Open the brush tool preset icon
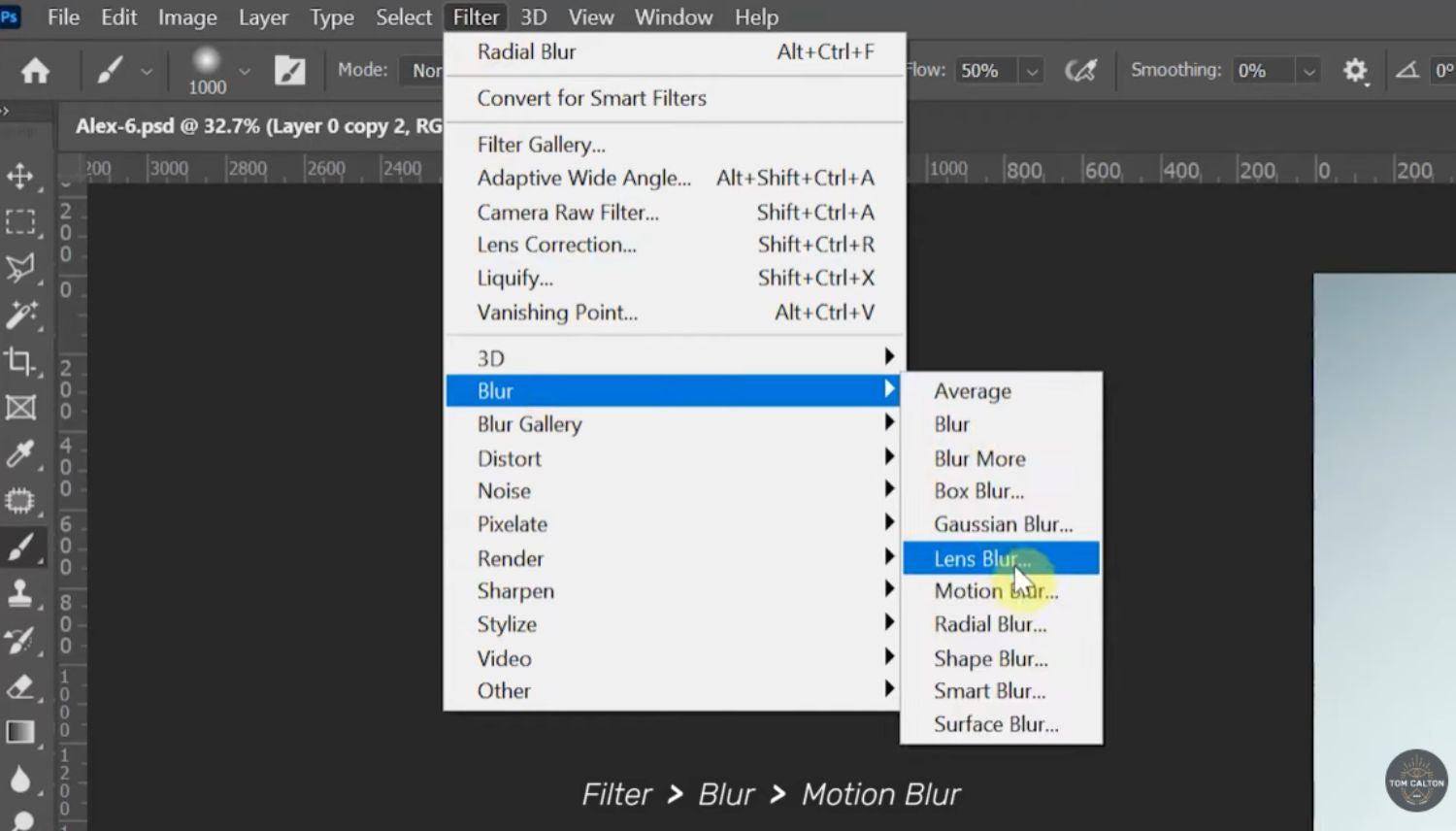Screen dimensions: 1456x831 (x=109, y=70)
